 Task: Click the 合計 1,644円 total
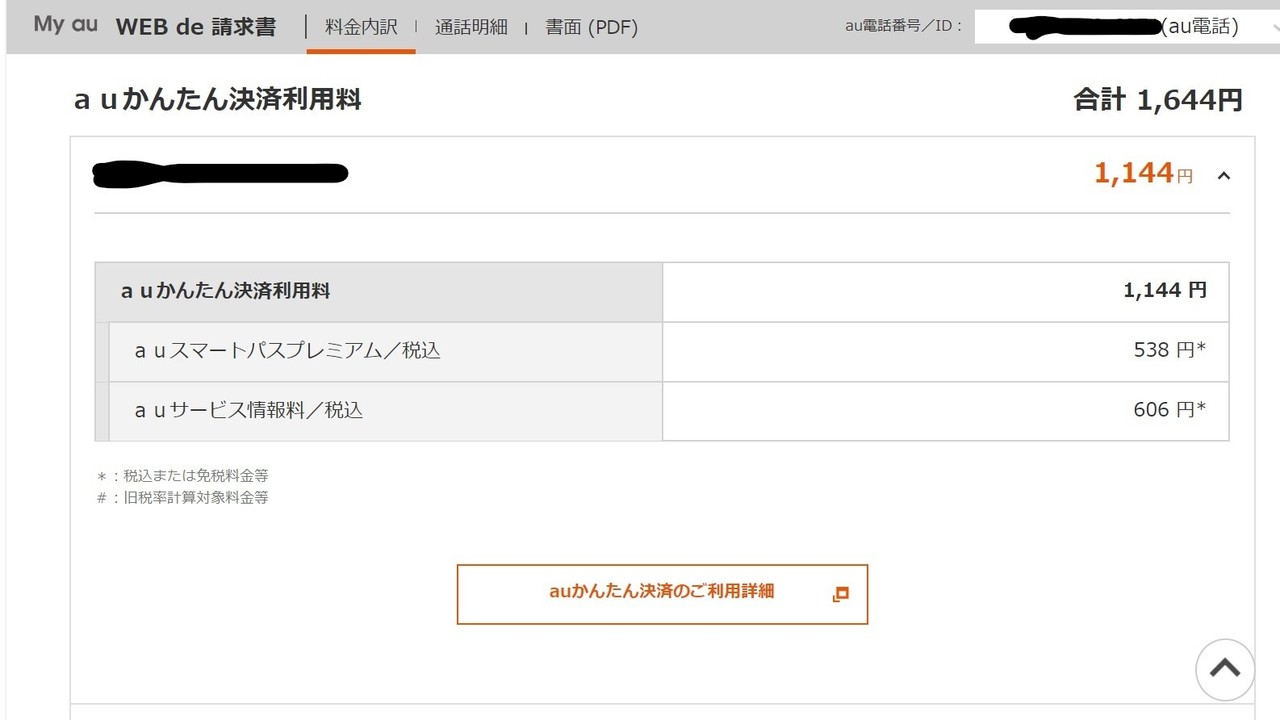point(1158,100)
